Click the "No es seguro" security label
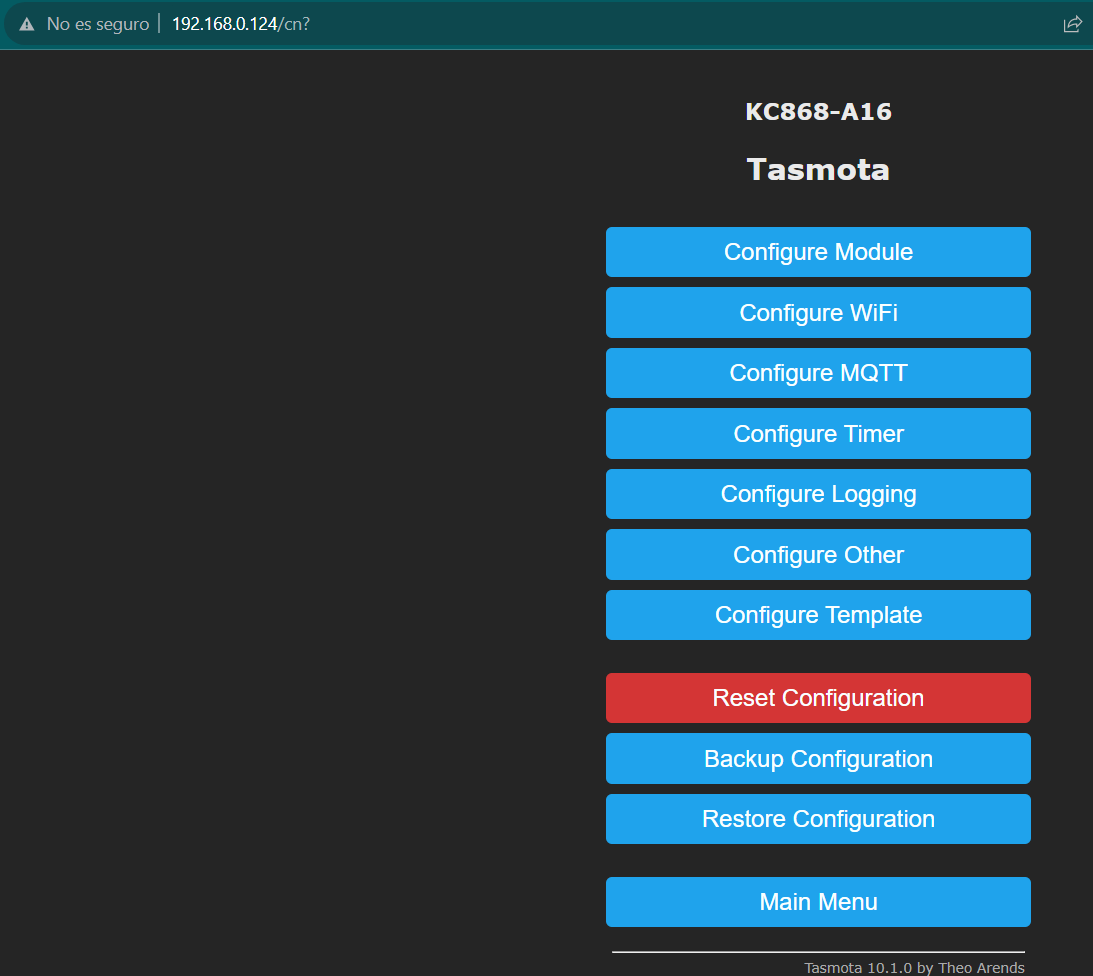The image size is (1093, 976). (97, 24)
